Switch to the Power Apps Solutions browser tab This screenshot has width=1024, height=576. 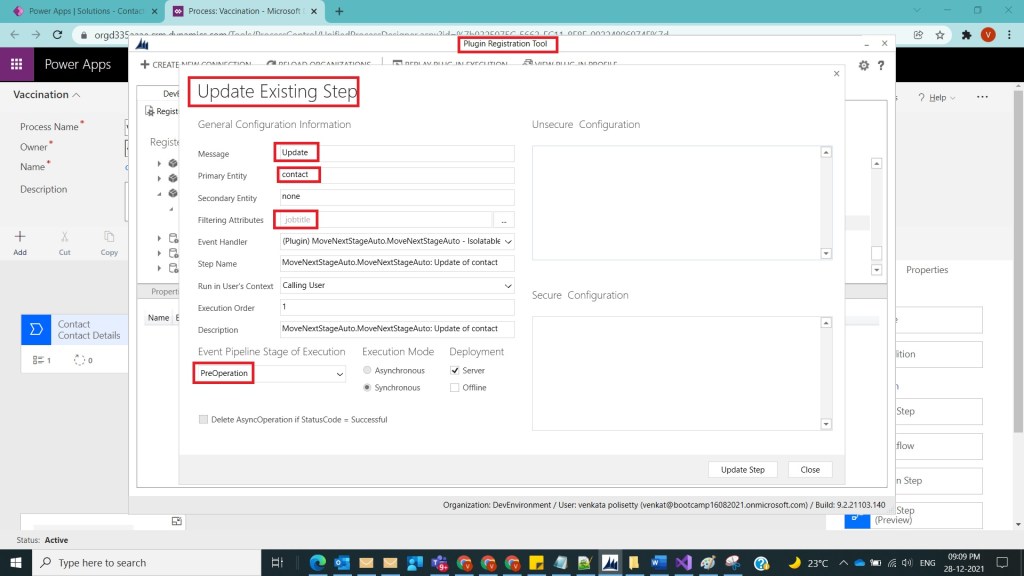pos(80,11)
